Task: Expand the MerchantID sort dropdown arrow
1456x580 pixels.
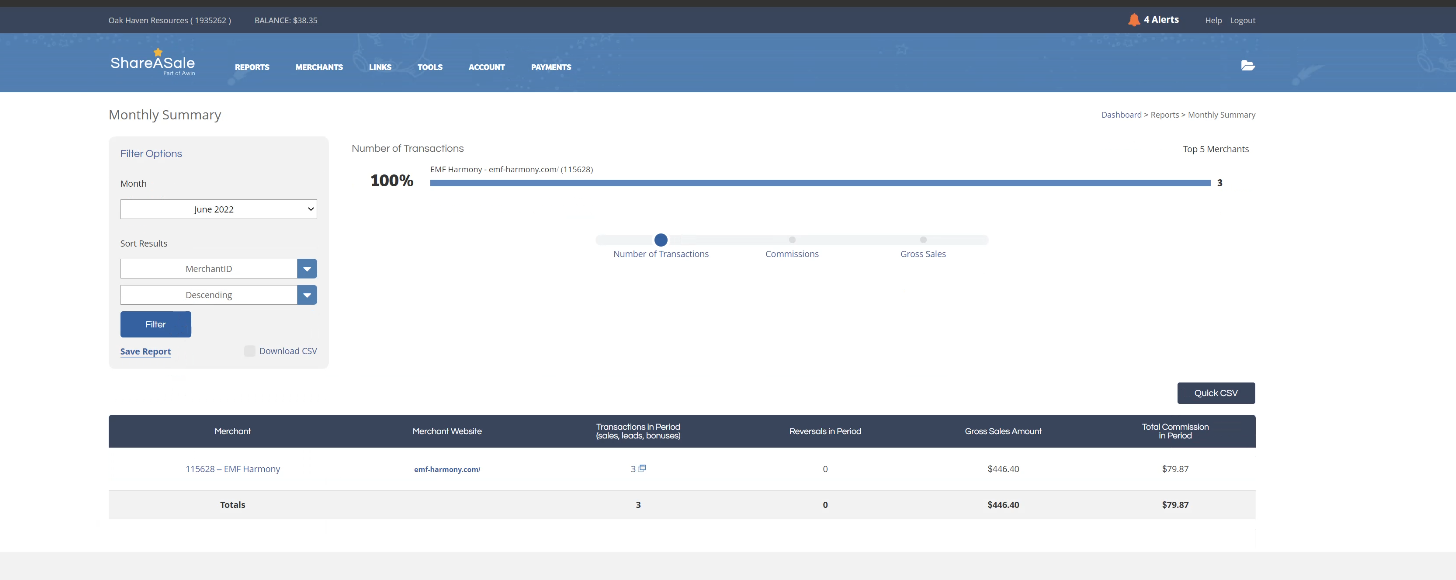Action: pyautogui.click(x=307, y=269)
